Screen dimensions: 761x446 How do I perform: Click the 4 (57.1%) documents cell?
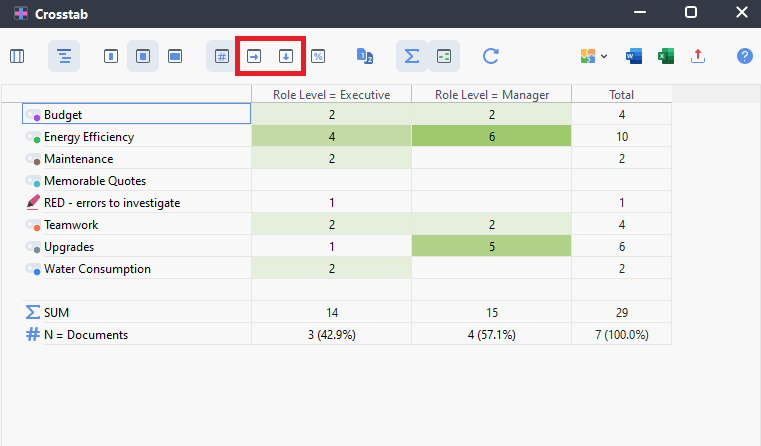click(x=492, y=335)
